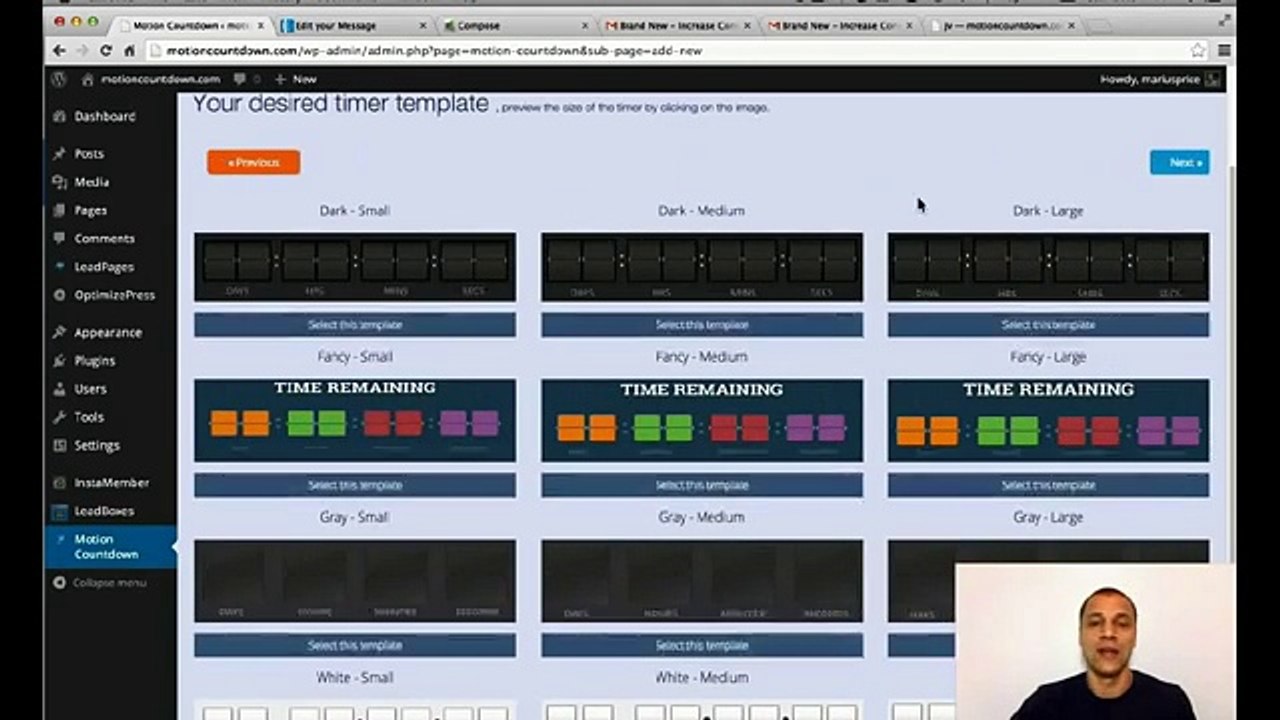Click the Plugins plug icon
Image resolution: width=1280 pixels, height=720 pixels.
click(60, 360)
